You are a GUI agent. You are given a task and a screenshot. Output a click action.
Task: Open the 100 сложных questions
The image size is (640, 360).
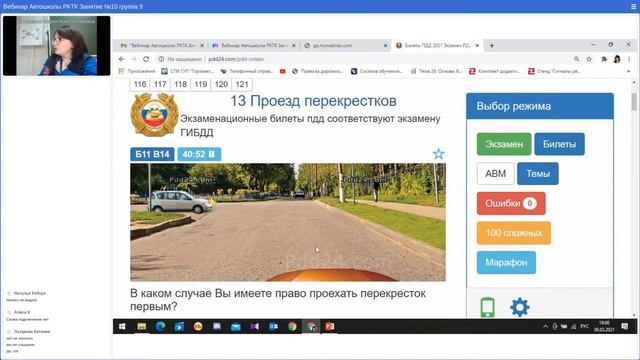pyautogui.click(x=514, y=233)
